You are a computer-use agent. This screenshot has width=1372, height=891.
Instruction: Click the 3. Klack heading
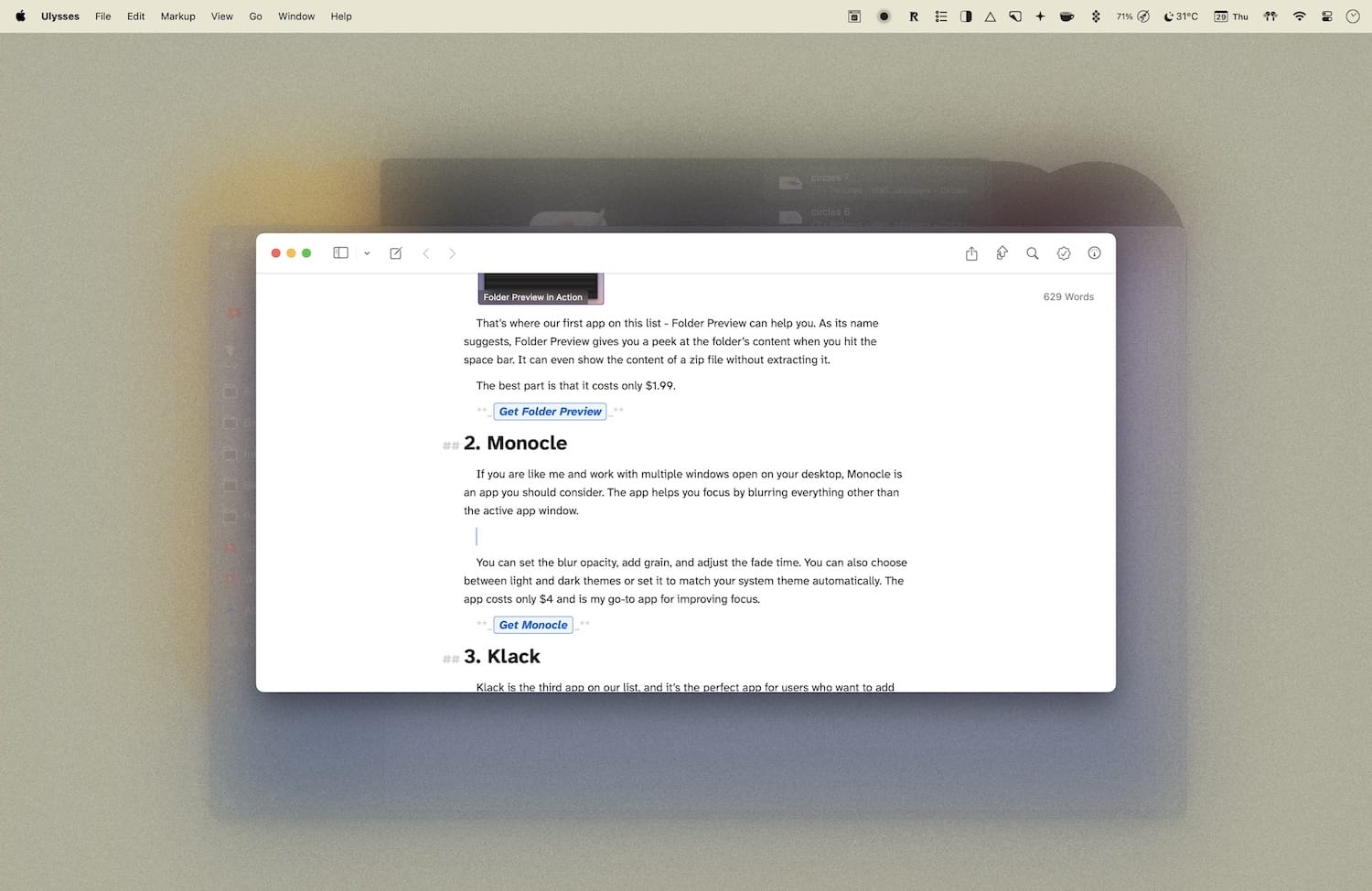pyautogui.click(x=502, y=656)
